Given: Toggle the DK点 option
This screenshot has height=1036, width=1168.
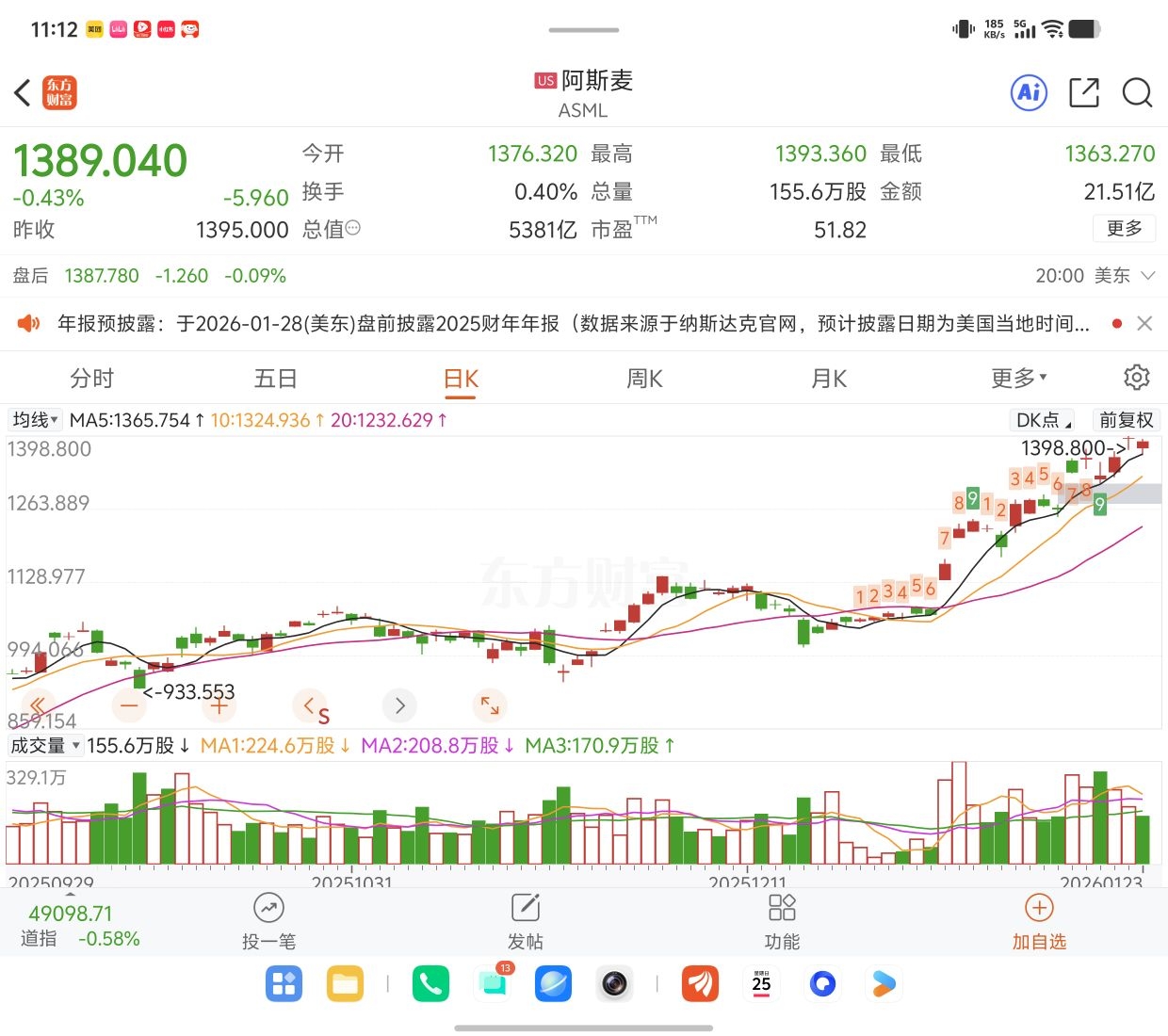Looking at the screenshot, I should tap(1044, 420).
